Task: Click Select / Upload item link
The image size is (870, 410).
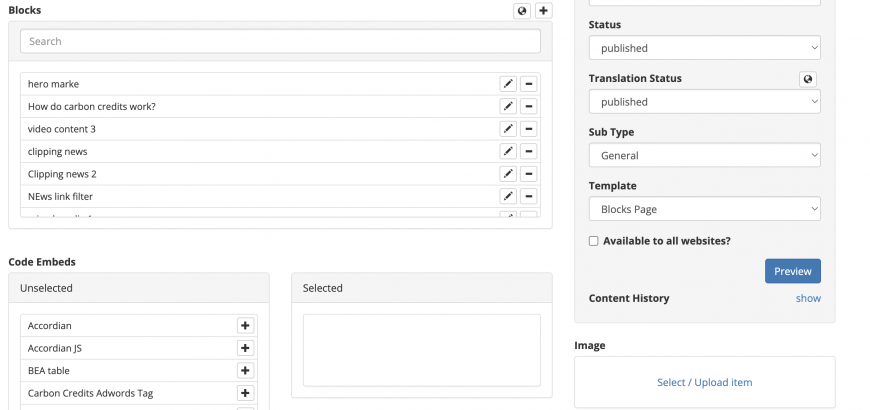Action: [705, 382]
